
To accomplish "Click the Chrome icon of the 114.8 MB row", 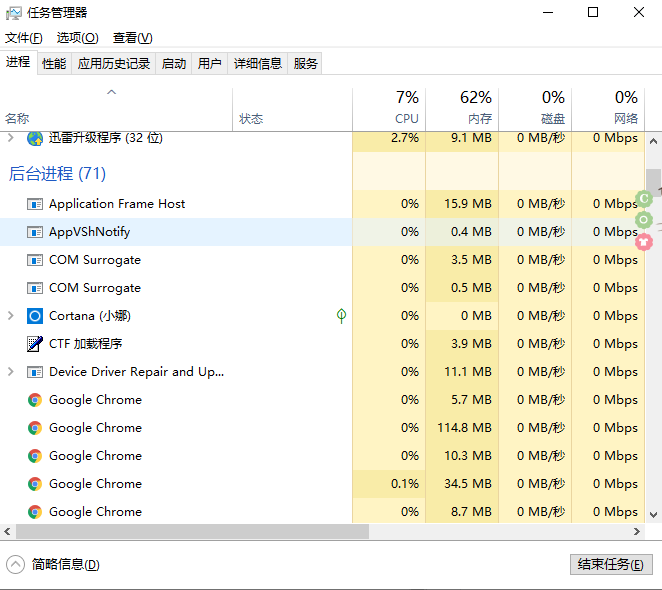I will point(35,428).
